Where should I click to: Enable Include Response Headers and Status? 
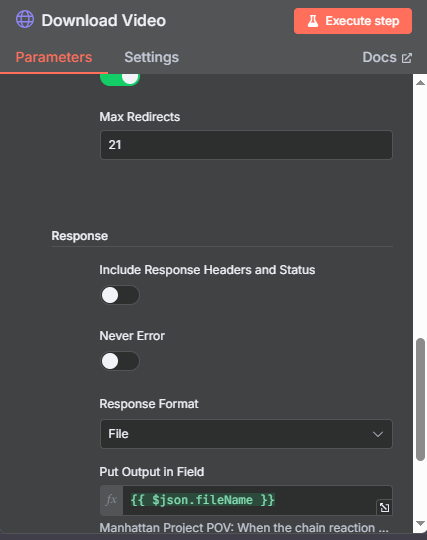[120, 295]
